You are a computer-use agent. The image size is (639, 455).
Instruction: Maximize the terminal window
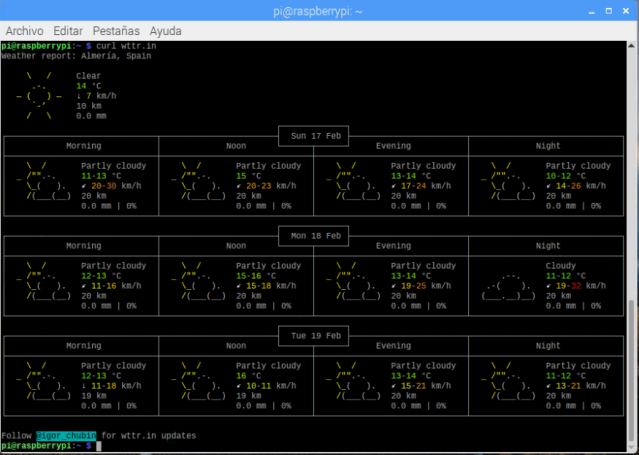pyautogui.click(x=607, y=10)
